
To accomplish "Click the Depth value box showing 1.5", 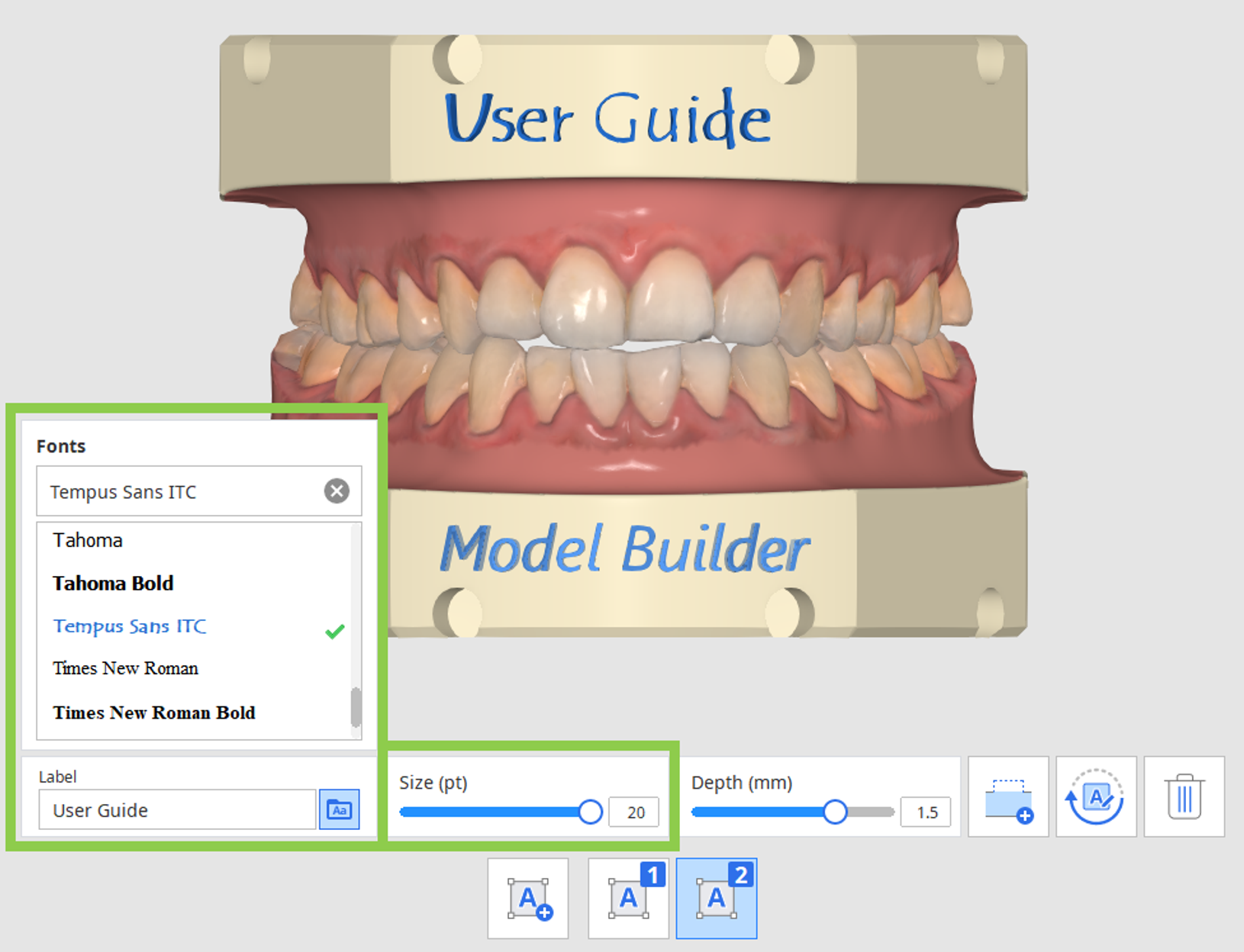I will [x=926, y=812].
